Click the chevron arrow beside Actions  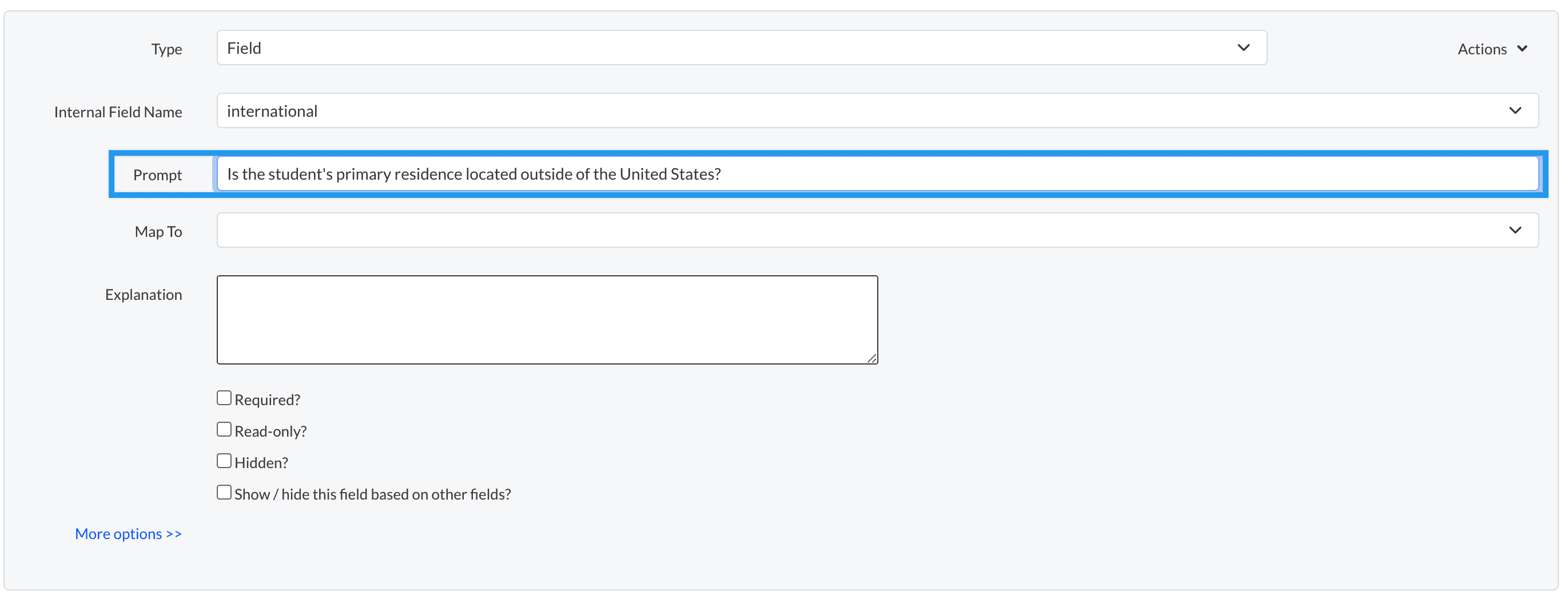(x=1522, y=49)
